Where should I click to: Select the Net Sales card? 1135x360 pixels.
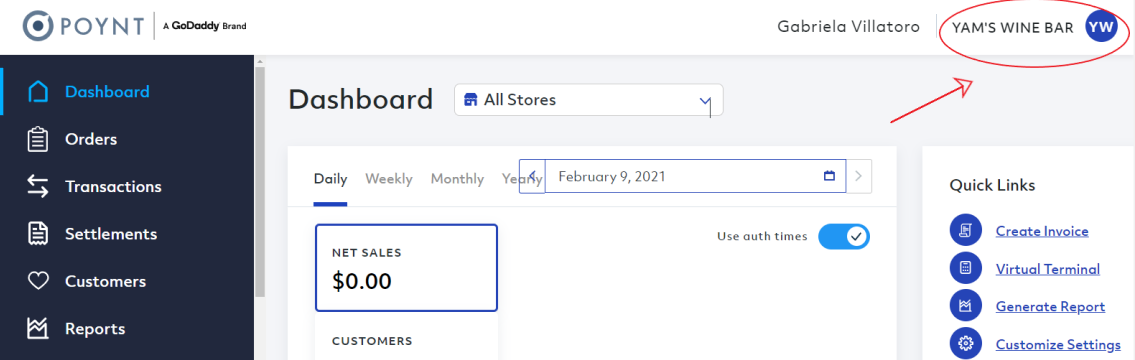(407, 268)
